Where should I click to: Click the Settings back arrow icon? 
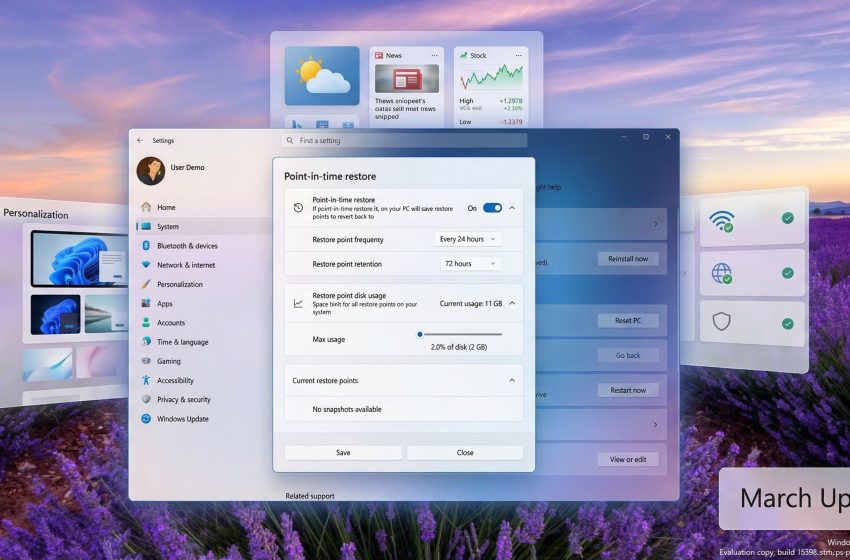click(140, 141)
